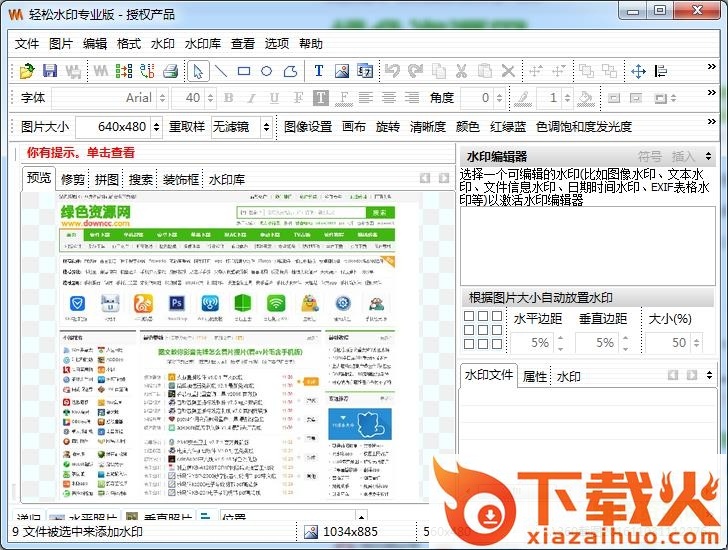Align text center in font toolbar
This screenshot has height=550, width=728.
[x=389, y=98]
